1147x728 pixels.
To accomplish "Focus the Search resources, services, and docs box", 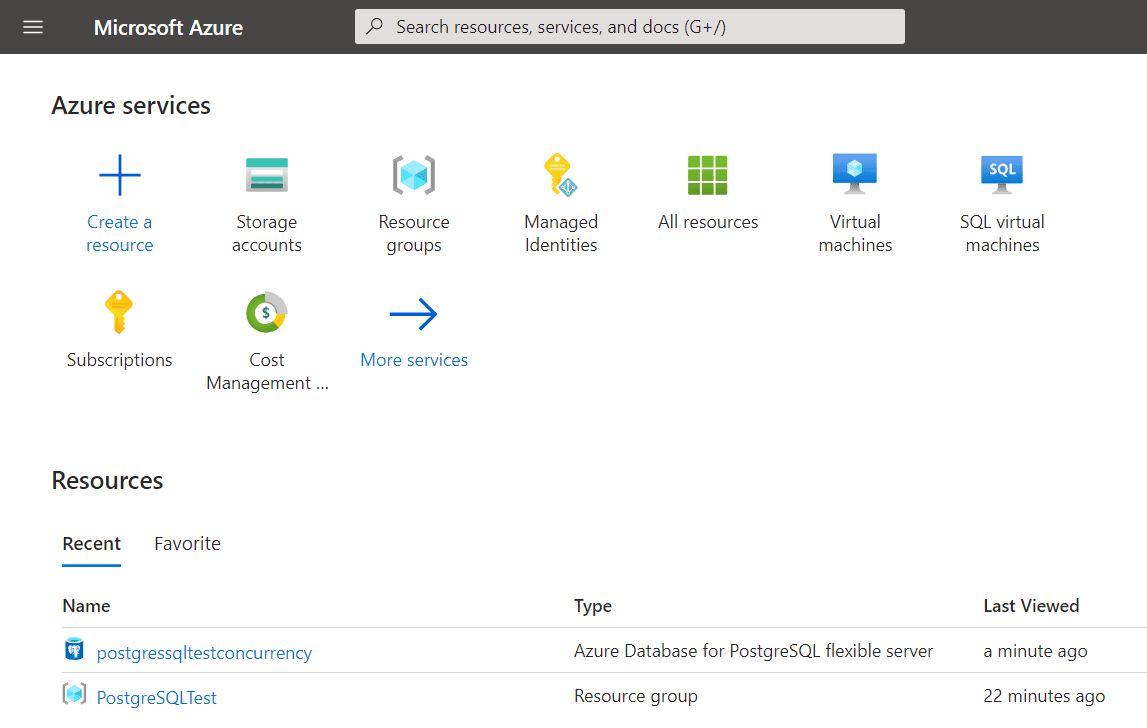I will tap(629, 27).
